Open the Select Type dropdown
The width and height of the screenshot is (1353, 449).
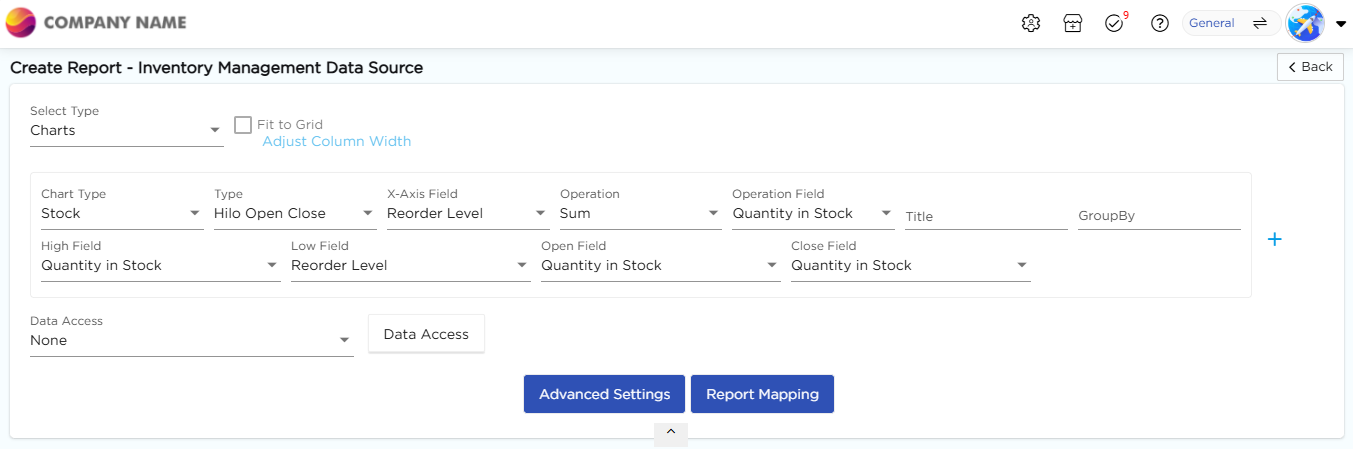tap(126, 131)
